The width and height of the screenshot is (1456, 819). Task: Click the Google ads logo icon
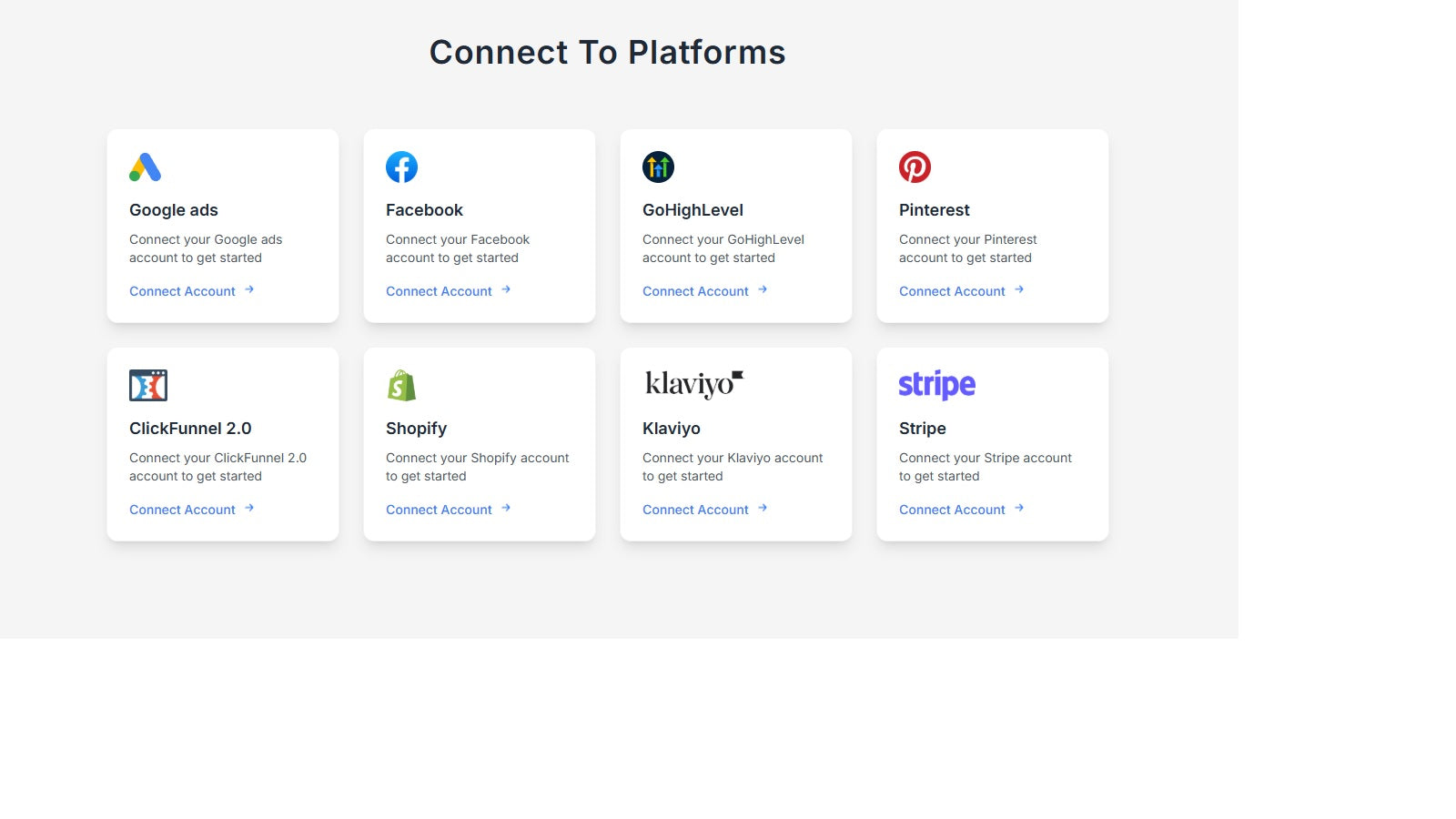pyautogui.click(x=146, y=167)
